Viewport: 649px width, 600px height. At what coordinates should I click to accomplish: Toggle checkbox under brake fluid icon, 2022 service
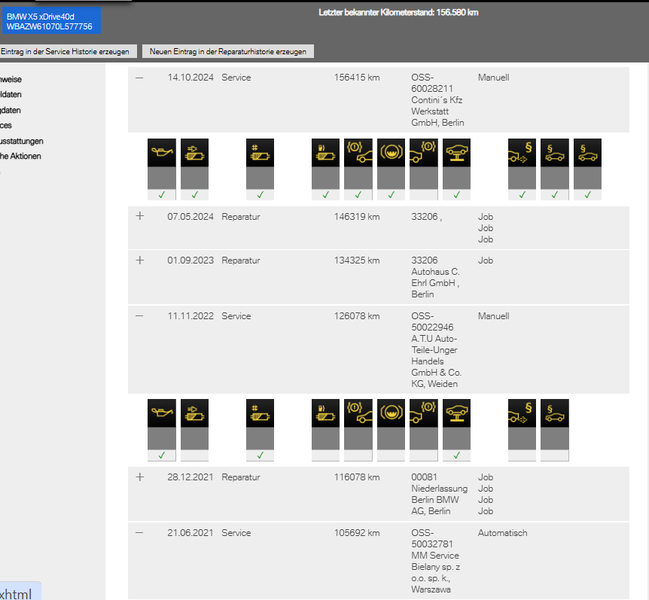391,455
